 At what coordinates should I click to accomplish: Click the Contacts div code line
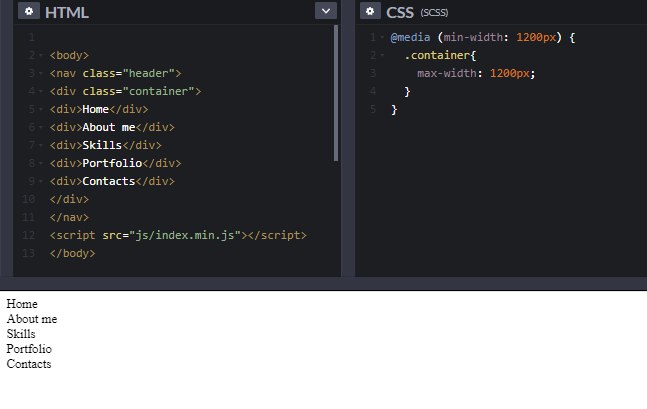(x=112, y=181)
